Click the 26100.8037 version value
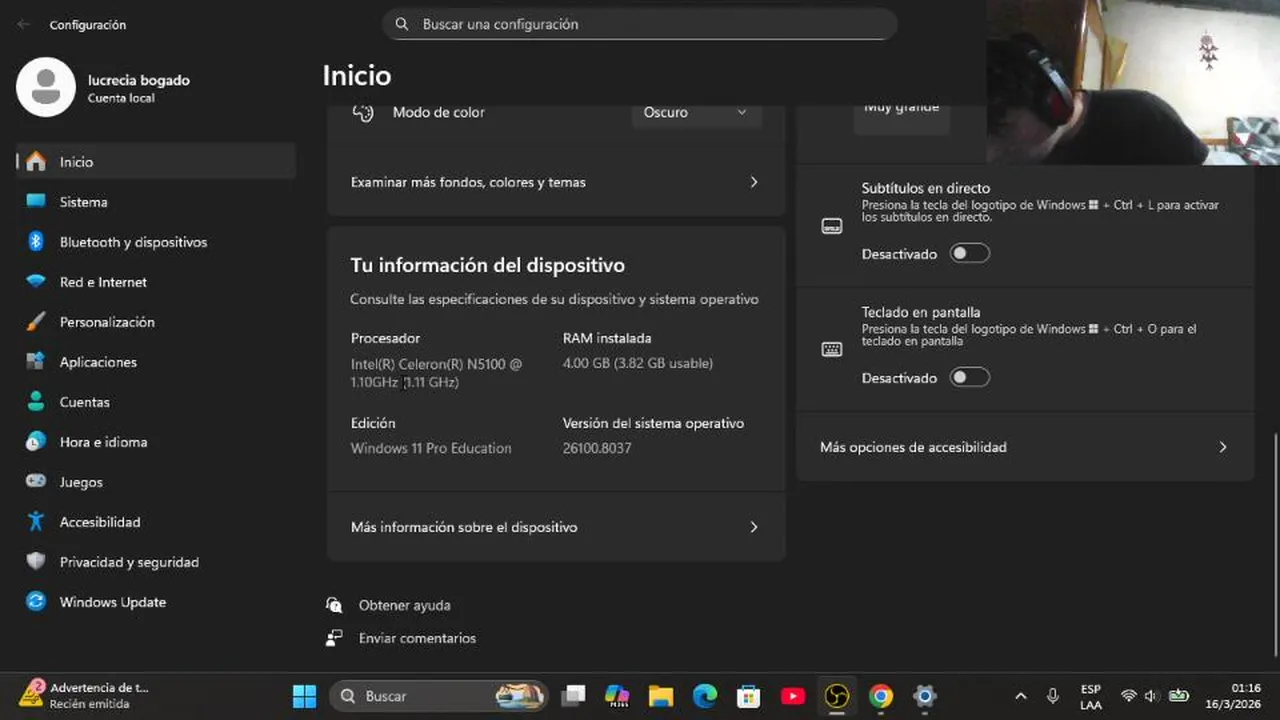Screen dimensions: 1280x720 pos(597,448)
